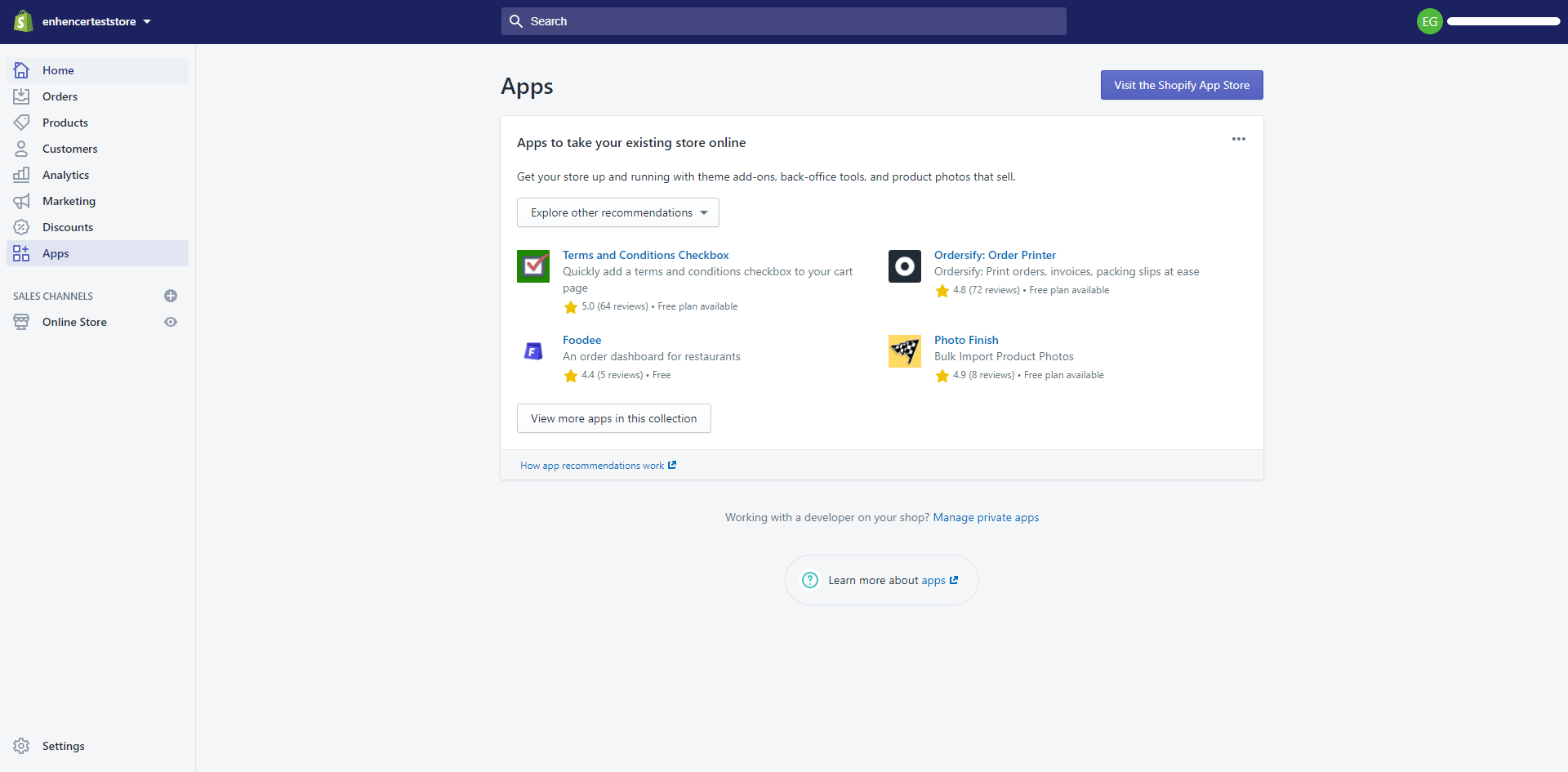The height and width of the screenshot is (772, 1568).
Task: Click the Customers person icon
Action: coord(21,149)
